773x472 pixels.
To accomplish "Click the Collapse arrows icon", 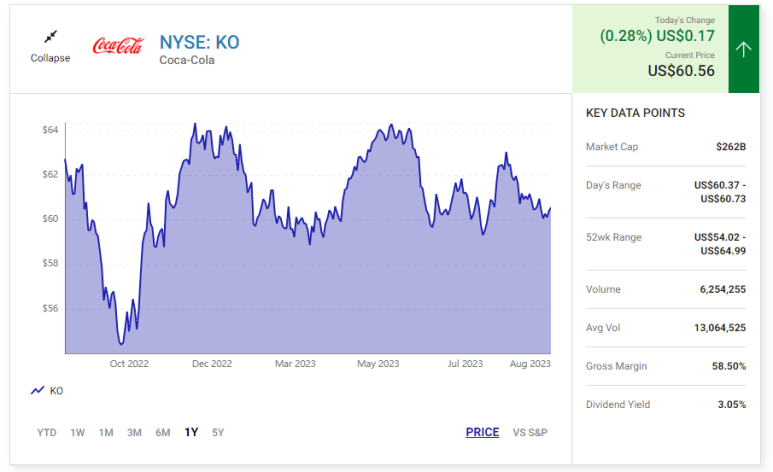I will pos(50,36).
